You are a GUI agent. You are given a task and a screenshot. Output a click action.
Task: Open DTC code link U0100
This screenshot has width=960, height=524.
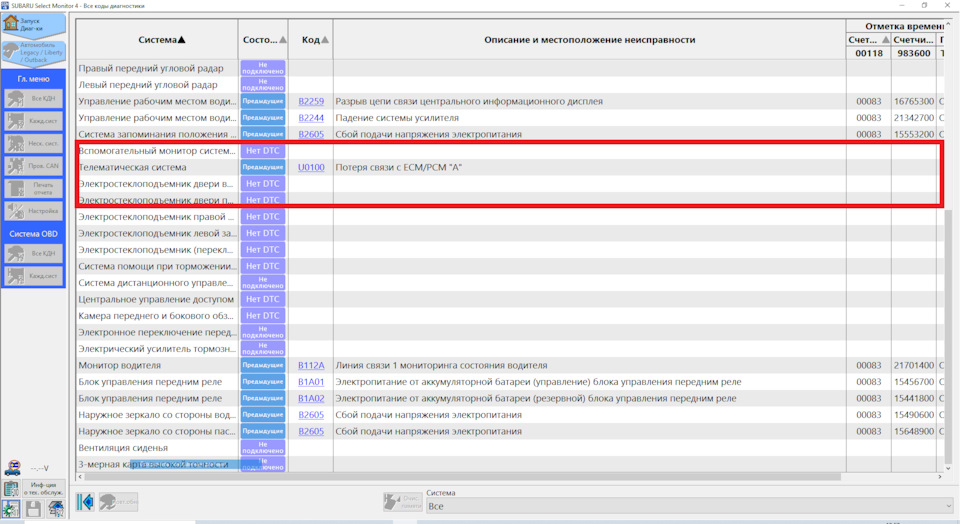point(311,167)
